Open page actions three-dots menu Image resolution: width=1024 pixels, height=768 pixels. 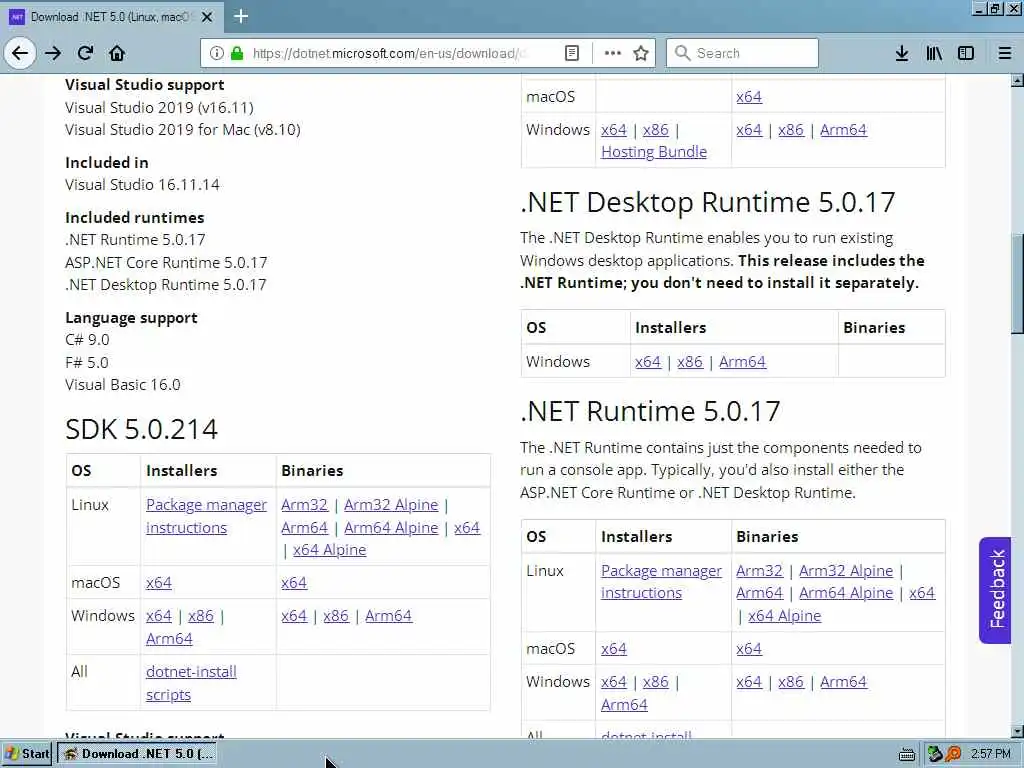point(613,53)
